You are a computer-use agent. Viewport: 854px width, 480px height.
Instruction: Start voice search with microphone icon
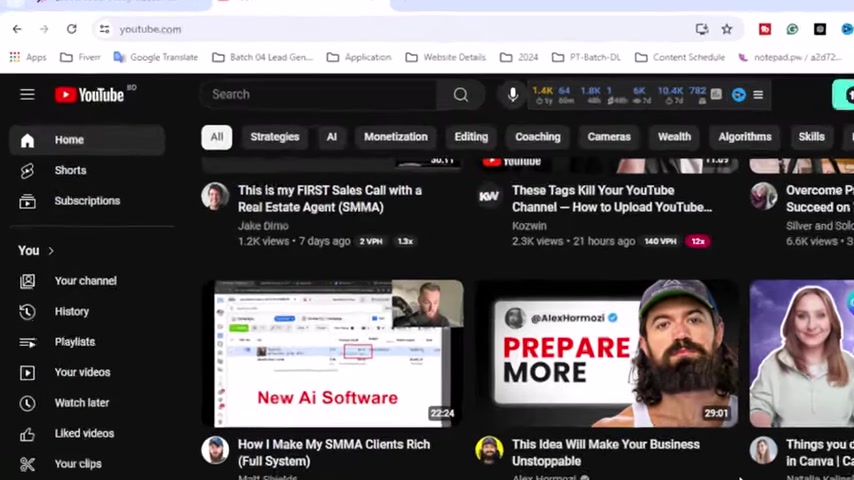pyautogui.click(x=512, y=95)
